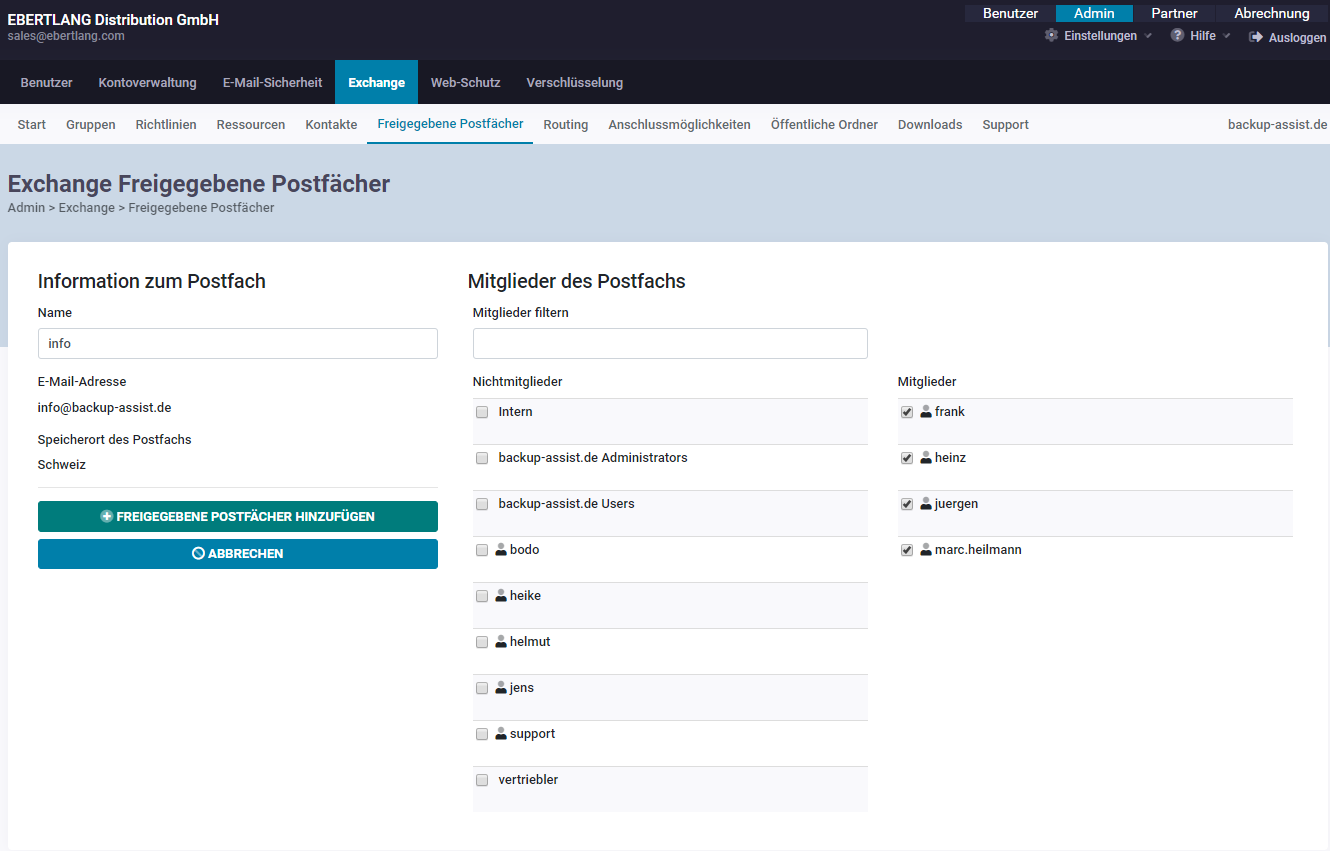Expand the Einstellungen dropdown arrow
The image size is (1330, 851).
tap(1148, 36)
